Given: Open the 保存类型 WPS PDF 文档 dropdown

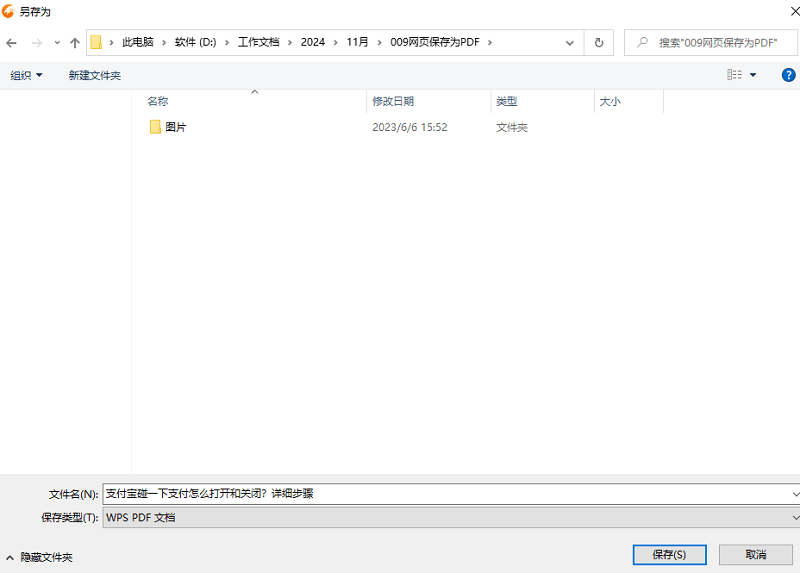Looking at the screenshot, I should [451, 517].
